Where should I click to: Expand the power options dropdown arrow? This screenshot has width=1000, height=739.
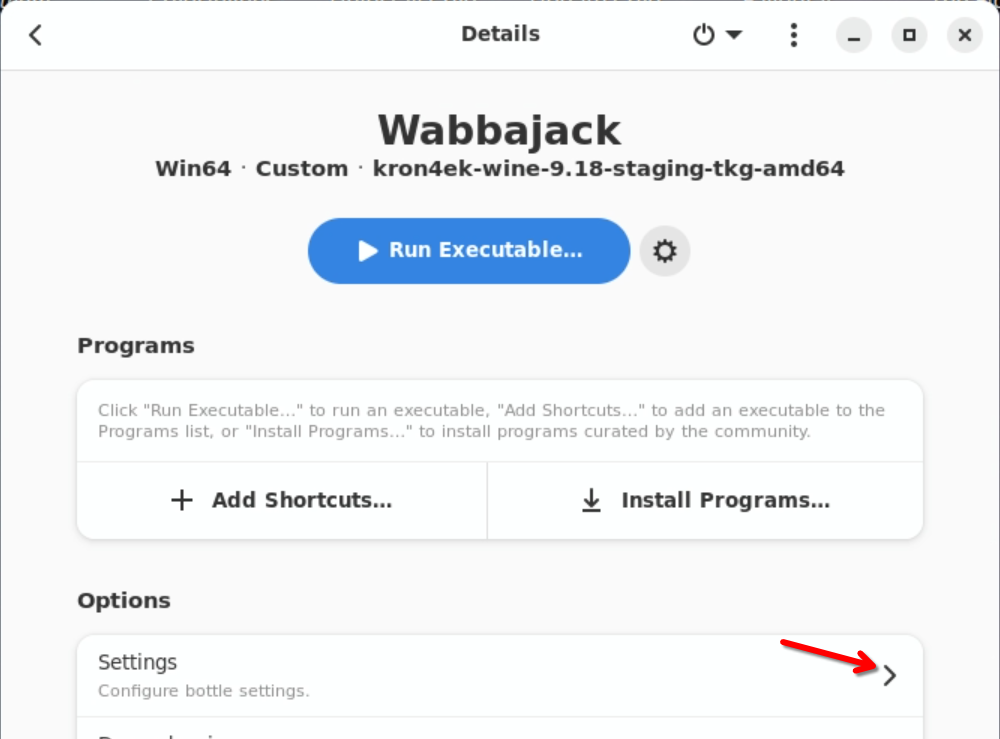point(734,35)
